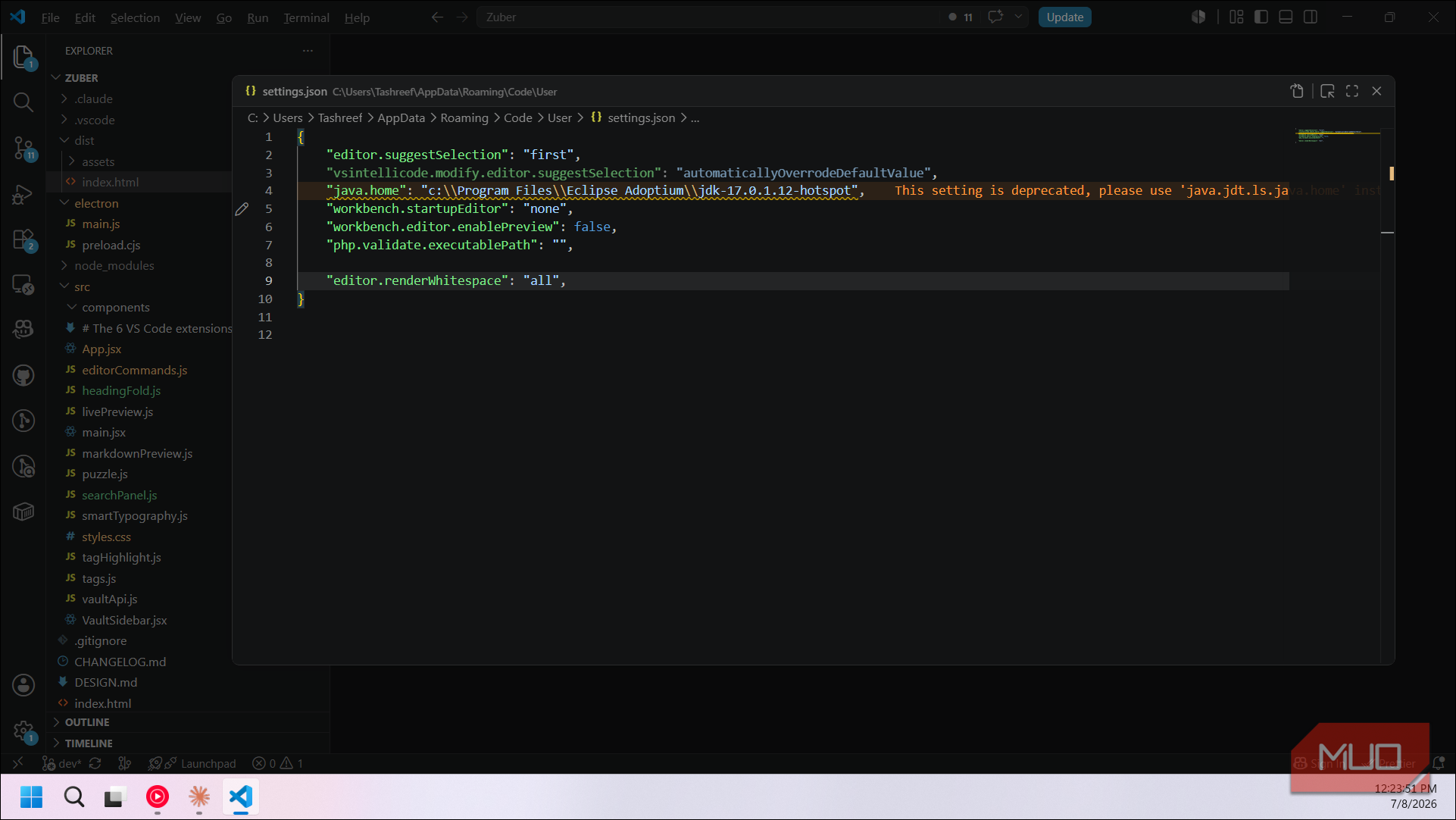This screenshot has width=1456, height=820.
Task: Open the GitLens view in activity bar
Action: tap(23, 421)
